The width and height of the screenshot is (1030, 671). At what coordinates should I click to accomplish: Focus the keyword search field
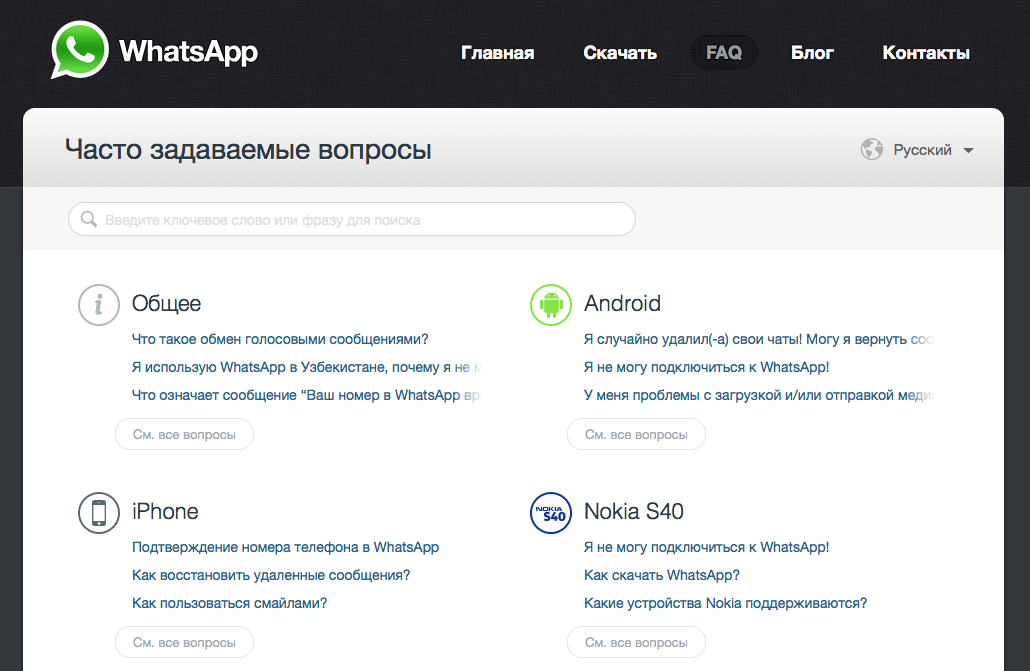351,220
